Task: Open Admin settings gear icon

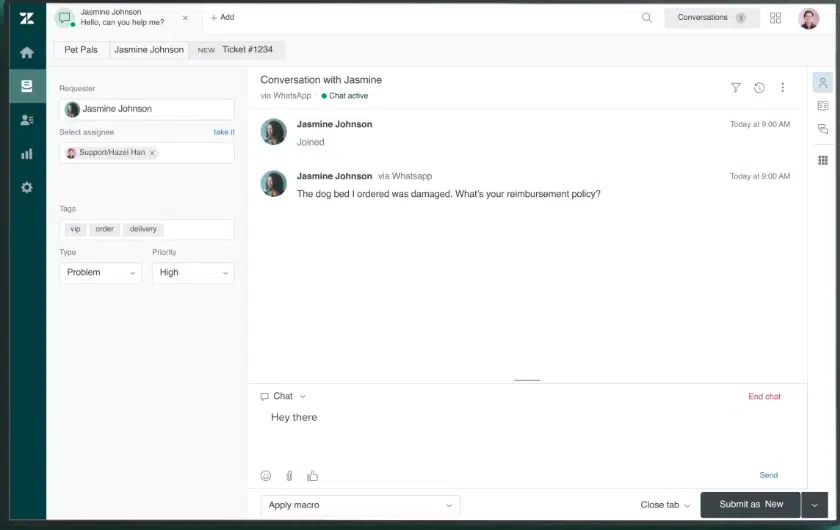Action: pos(26,188)
